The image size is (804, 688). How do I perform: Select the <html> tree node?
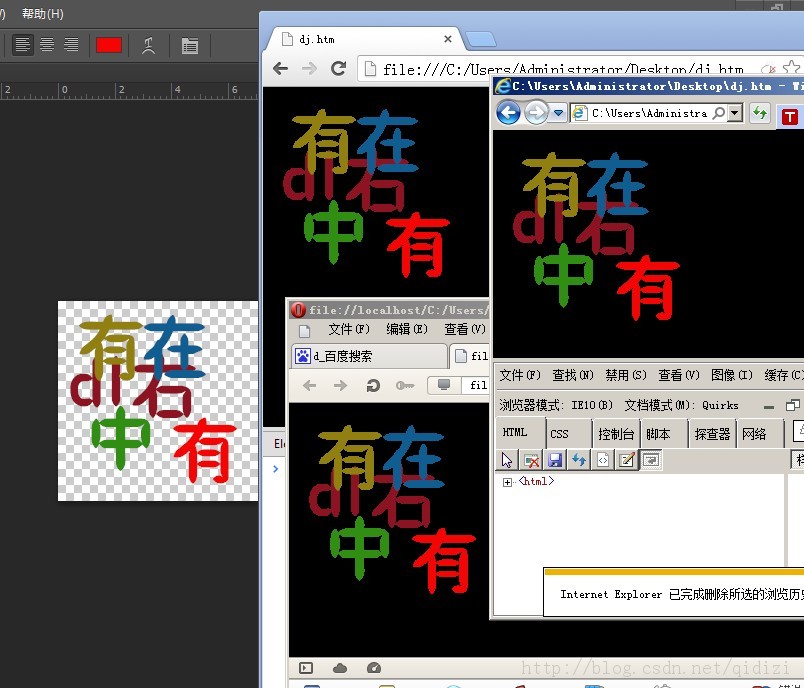pyautogui.click(x=536, y=481)
